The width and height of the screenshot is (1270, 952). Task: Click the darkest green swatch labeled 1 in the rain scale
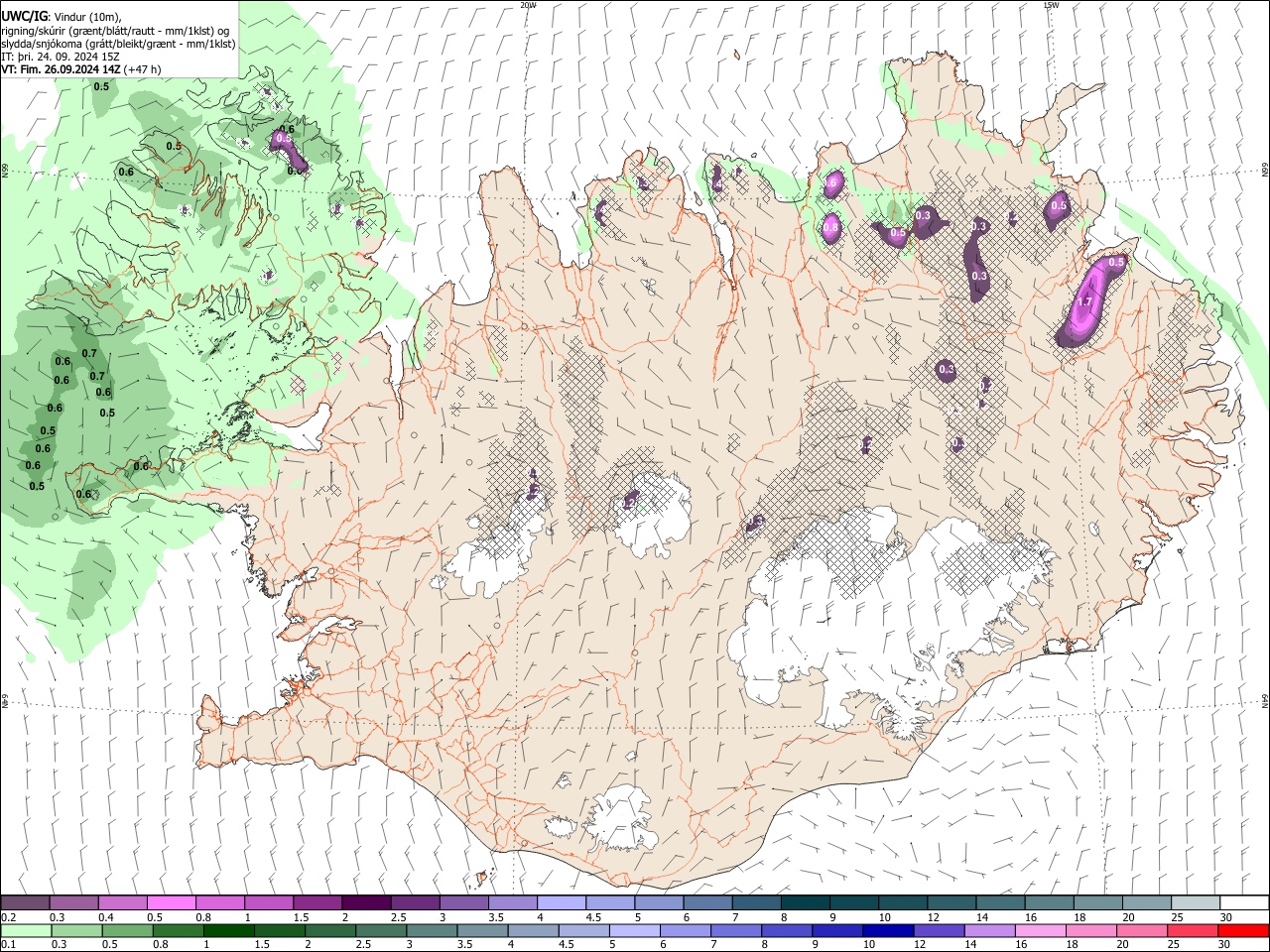pyautogui.click(x=229, y=931)
